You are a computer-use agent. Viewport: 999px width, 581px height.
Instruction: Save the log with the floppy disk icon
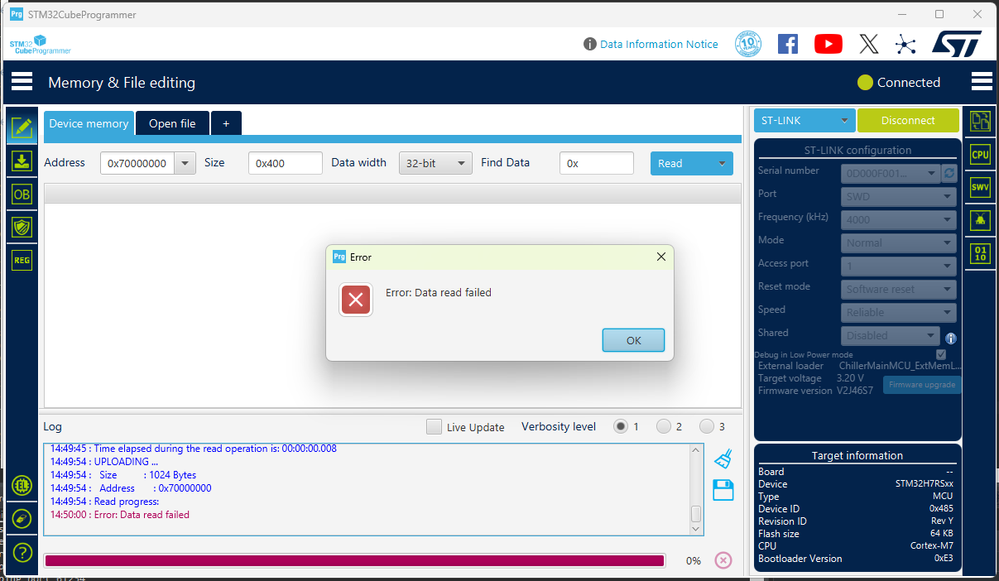coord(723,490)
